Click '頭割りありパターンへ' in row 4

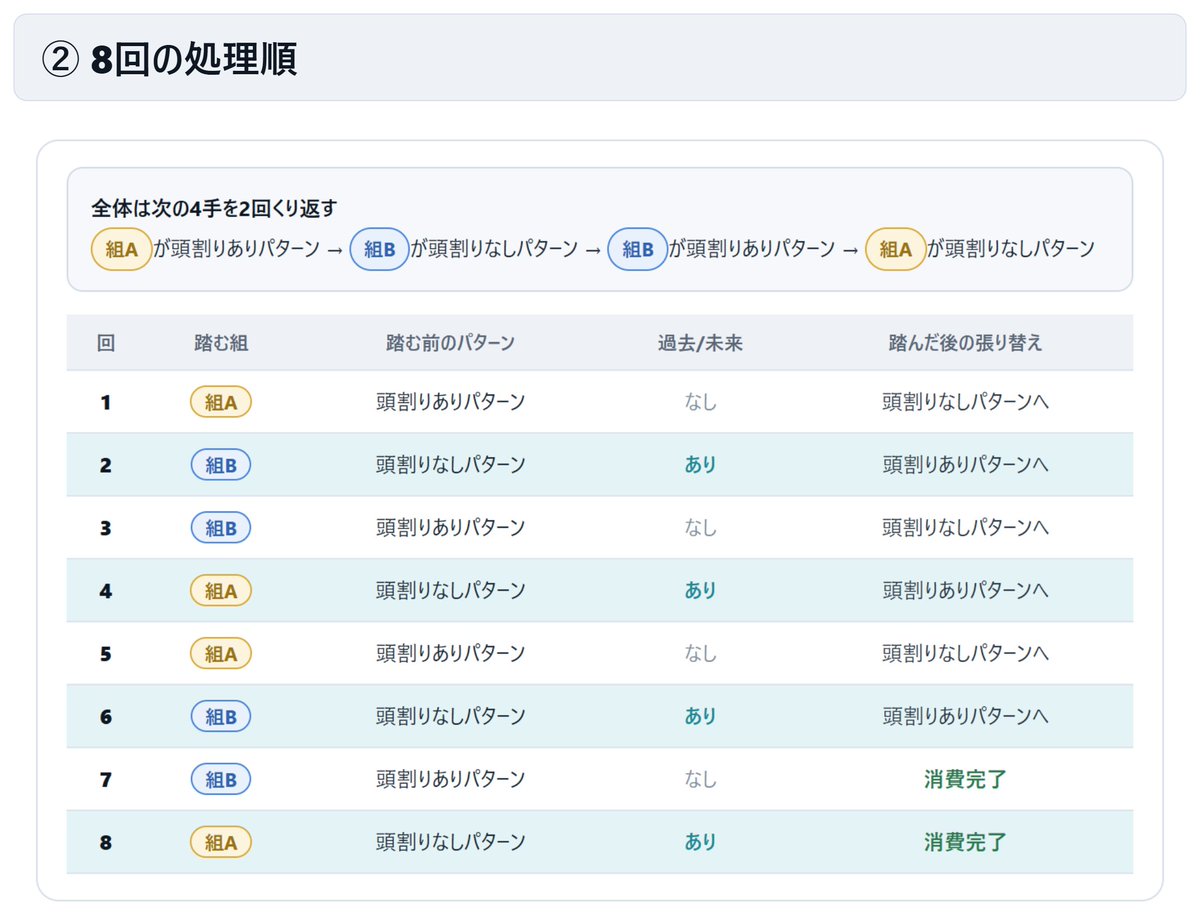965,591
